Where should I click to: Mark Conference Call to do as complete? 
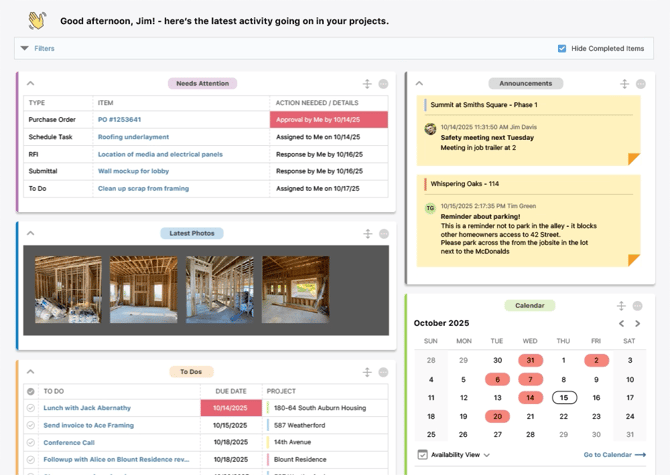pyautogui.click(x=31, y=443)
